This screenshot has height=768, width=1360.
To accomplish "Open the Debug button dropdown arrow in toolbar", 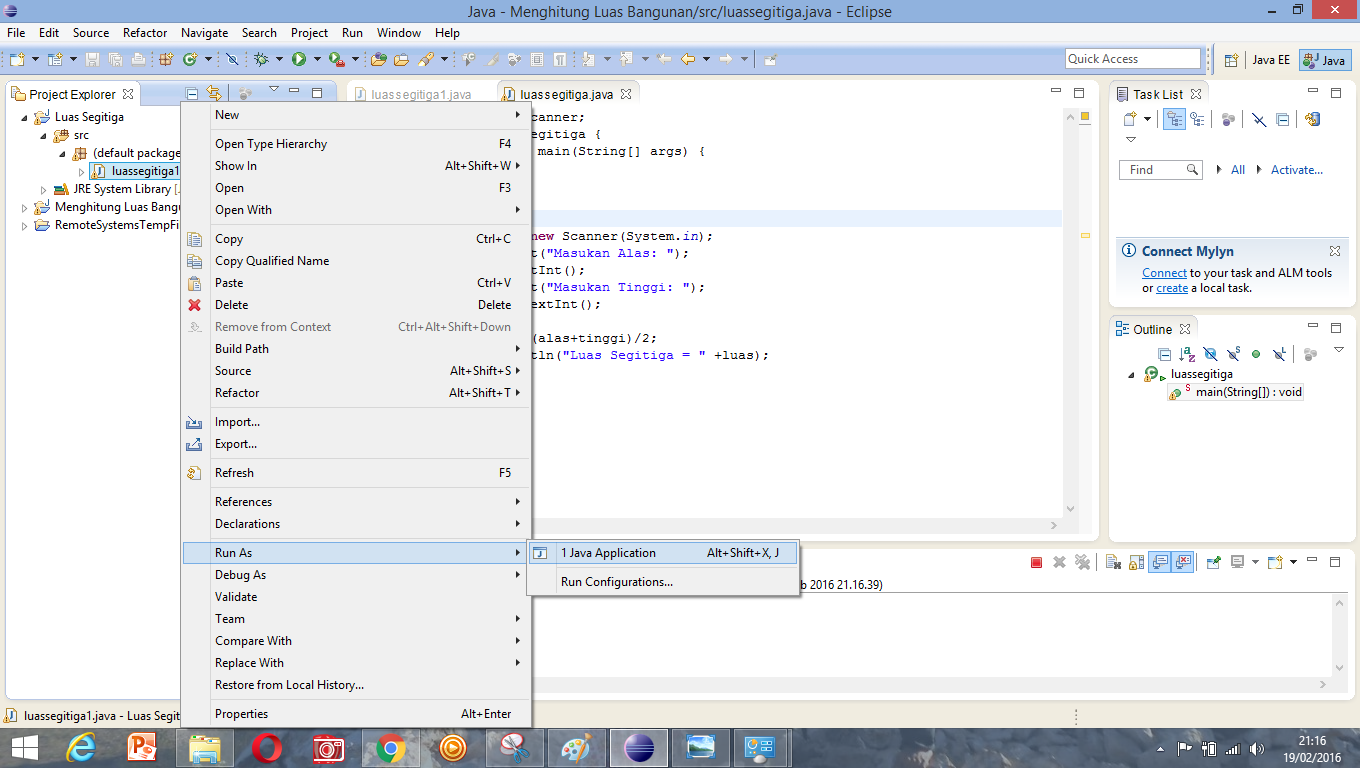I will click(279, 59).
